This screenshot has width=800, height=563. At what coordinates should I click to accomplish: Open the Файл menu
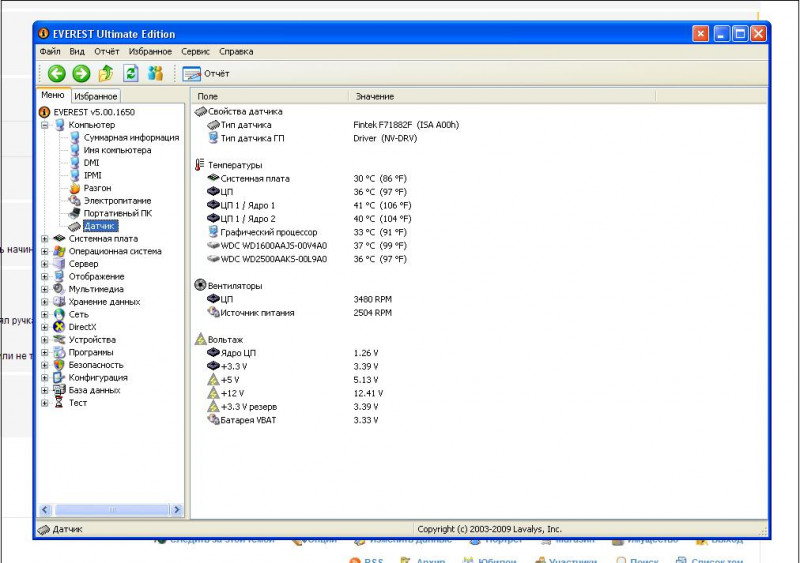[50, 52]
